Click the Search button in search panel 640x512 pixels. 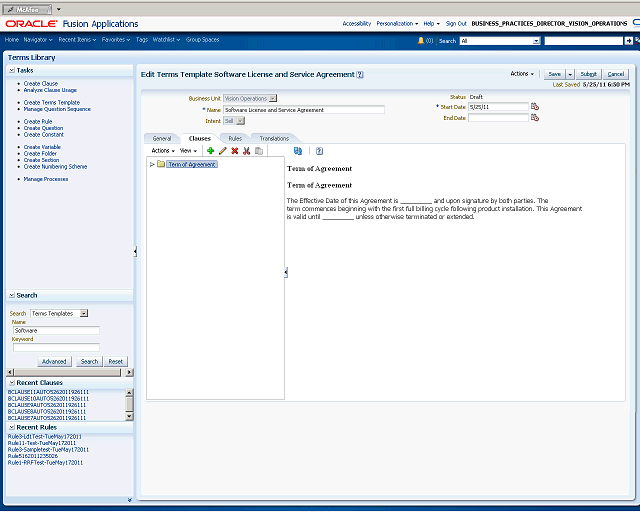(x=89, y=362)
